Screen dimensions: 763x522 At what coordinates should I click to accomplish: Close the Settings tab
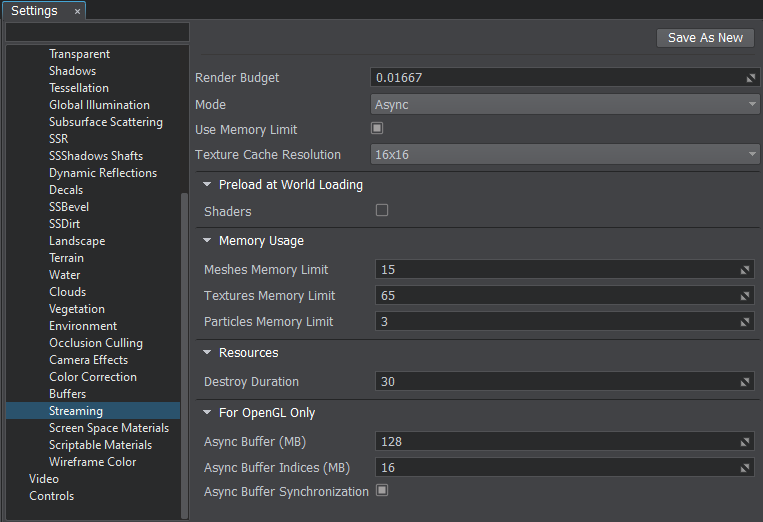tap(77, 12)
